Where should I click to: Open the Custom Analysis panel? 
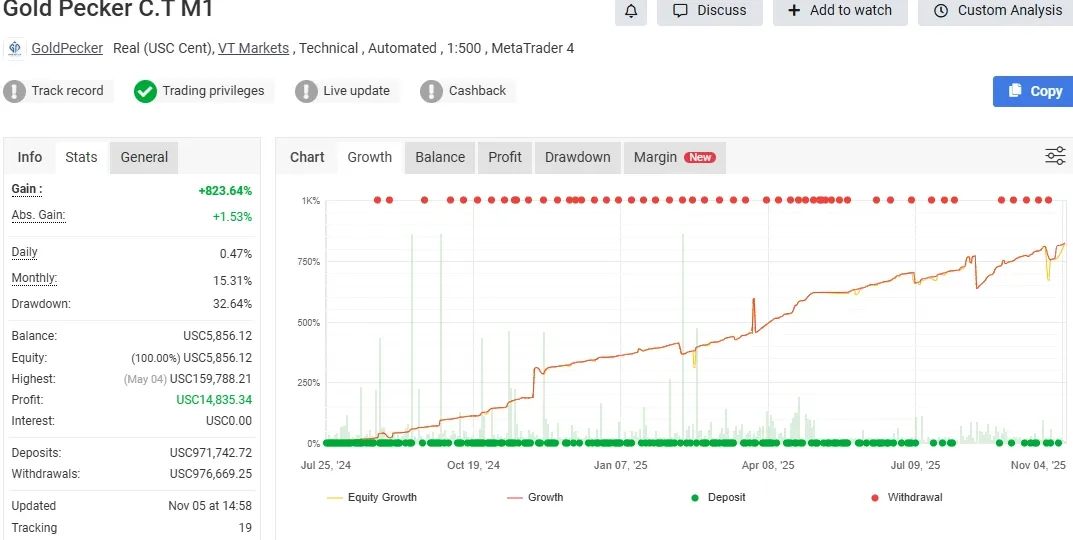[x=998, y=11]
